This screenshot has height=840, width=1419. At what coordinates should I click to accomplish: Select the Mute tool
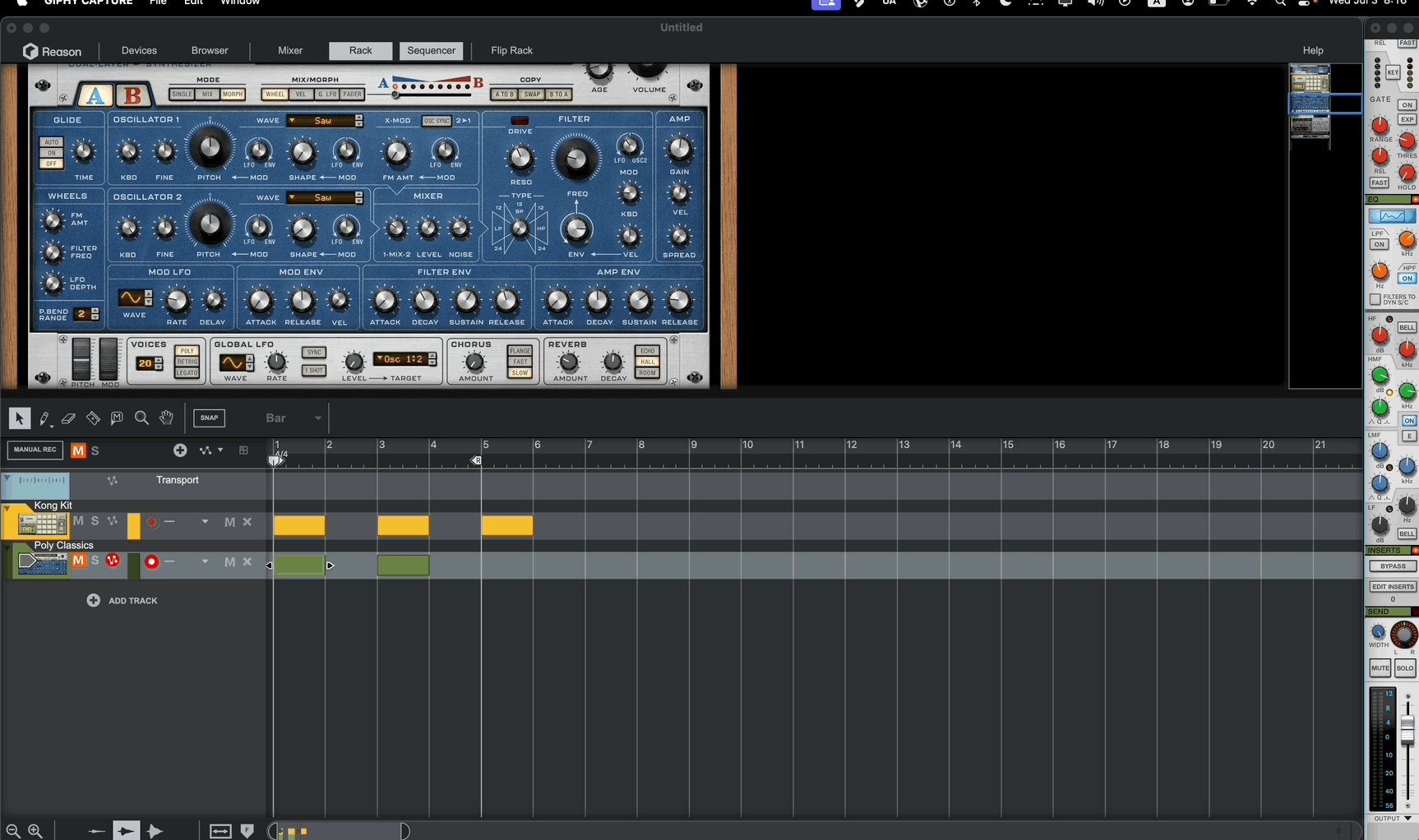point(117,418)
